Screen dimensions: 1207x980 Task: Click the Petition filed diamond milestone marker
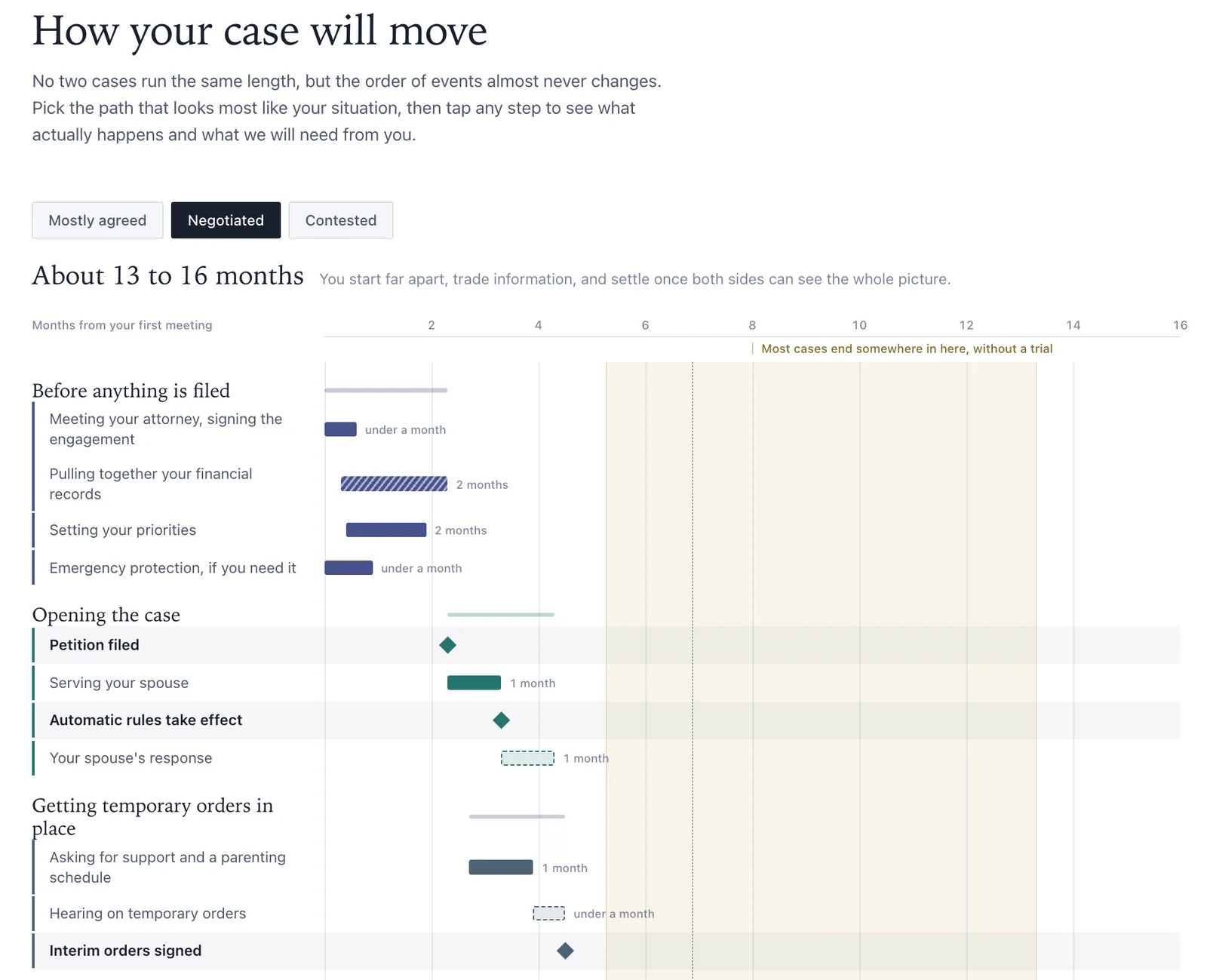[447, 645]
